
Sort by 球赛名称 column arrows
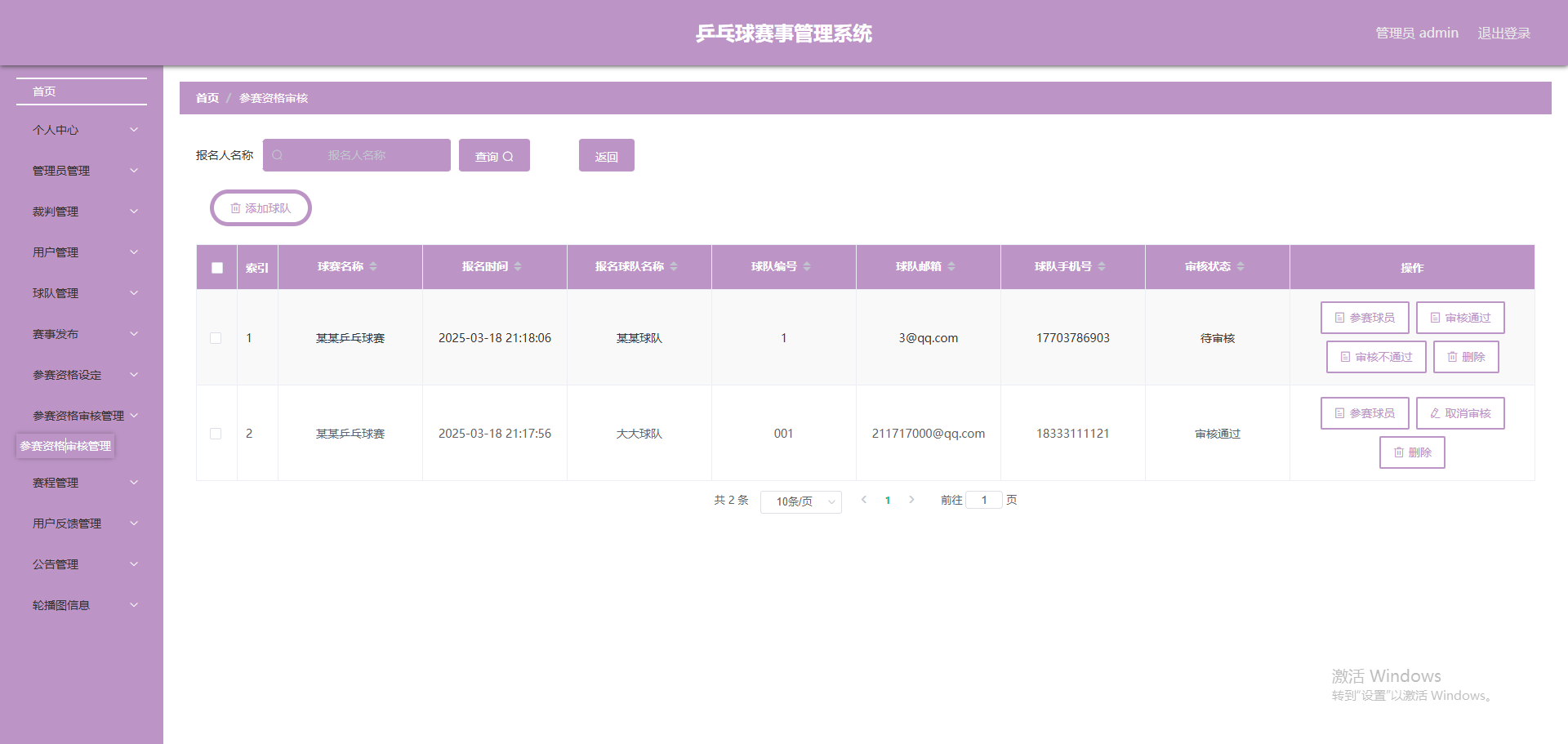[x=373, y=266]
